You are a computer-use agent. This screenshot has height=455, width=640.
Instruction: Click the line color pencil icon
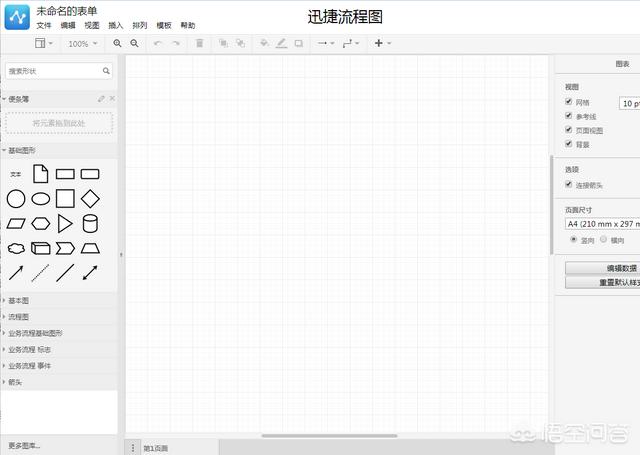tap(281, 43)
